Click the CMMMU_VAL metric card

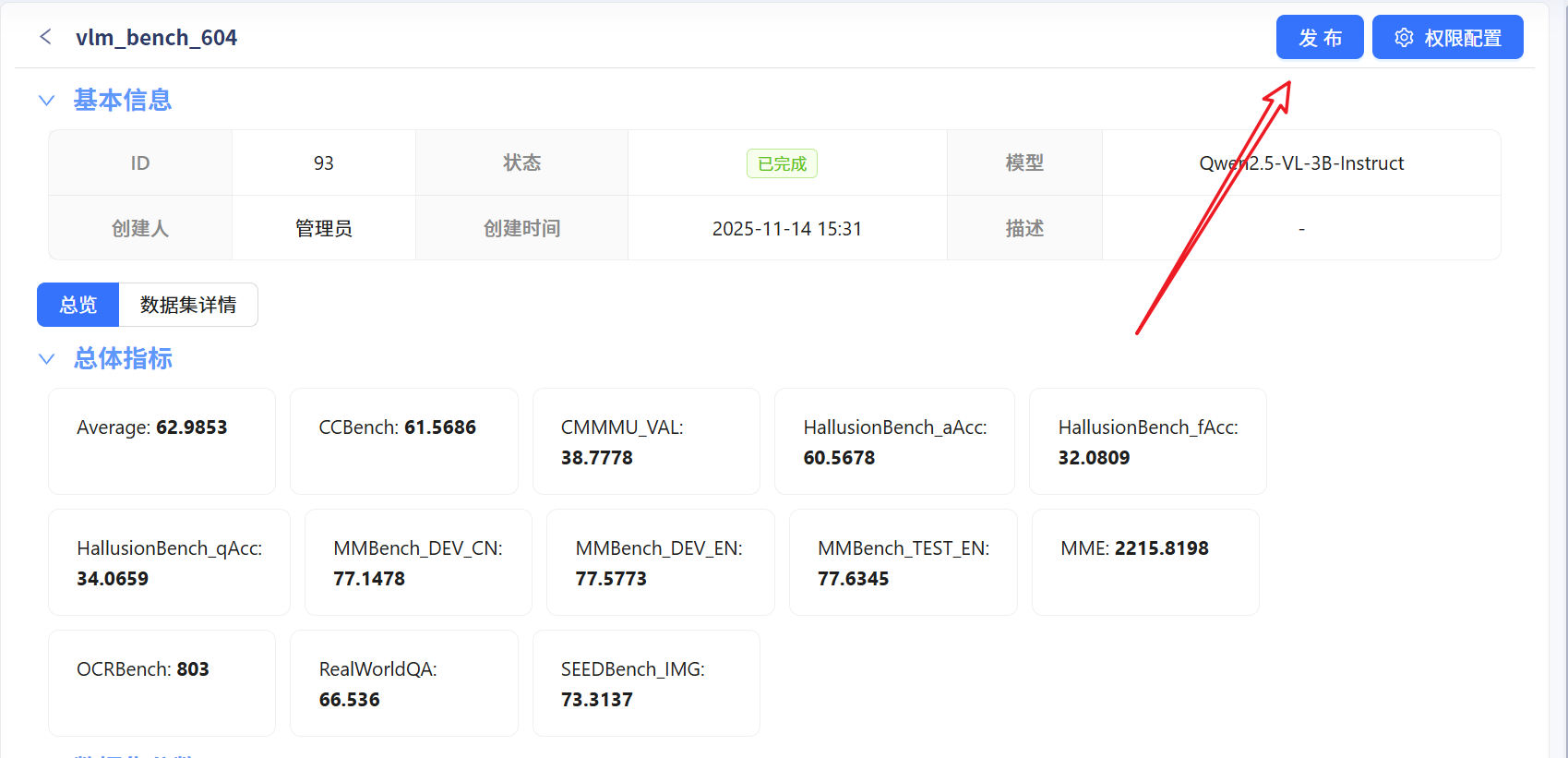tap(646, 441)
